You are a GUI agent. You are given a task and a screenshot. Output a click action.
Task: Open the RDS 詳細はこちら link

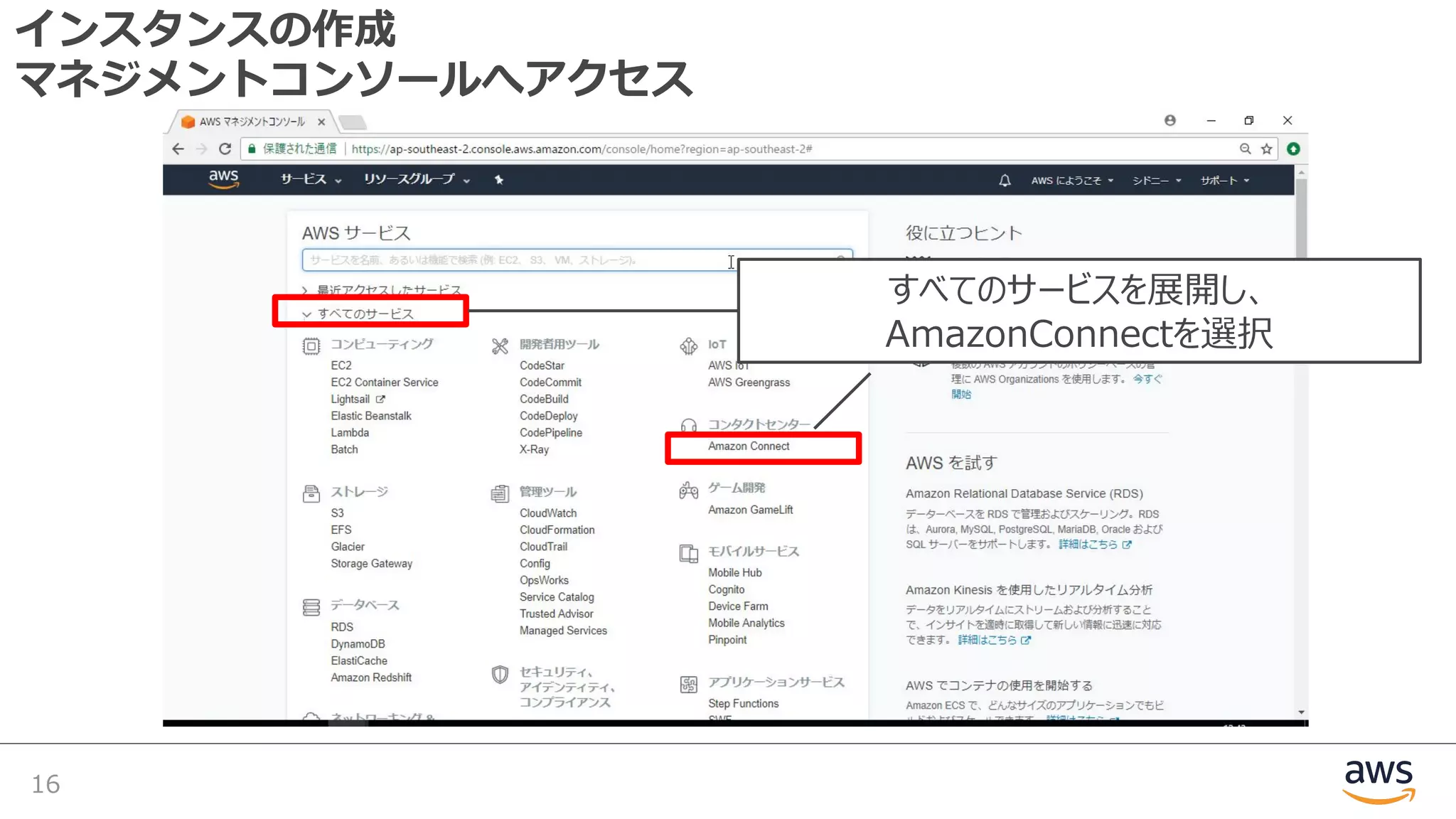pyautogui.click(x=1095, y=545)
